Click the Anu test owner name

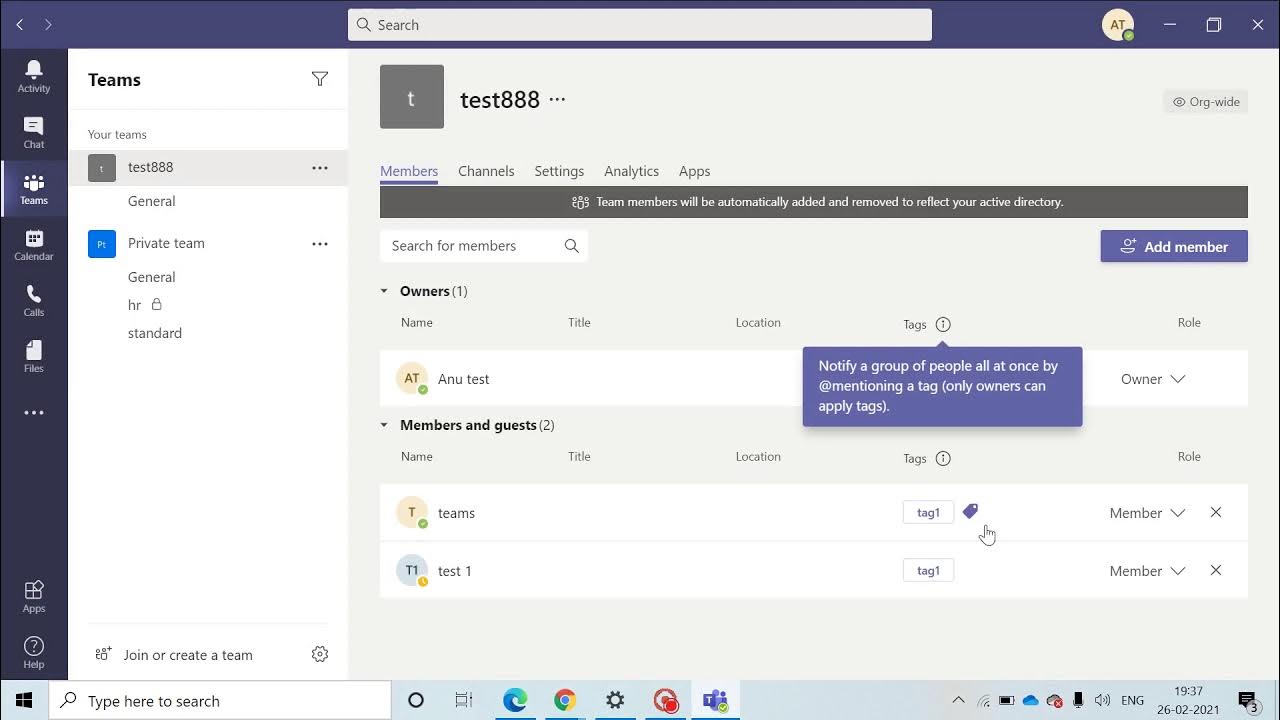point(463,379)
